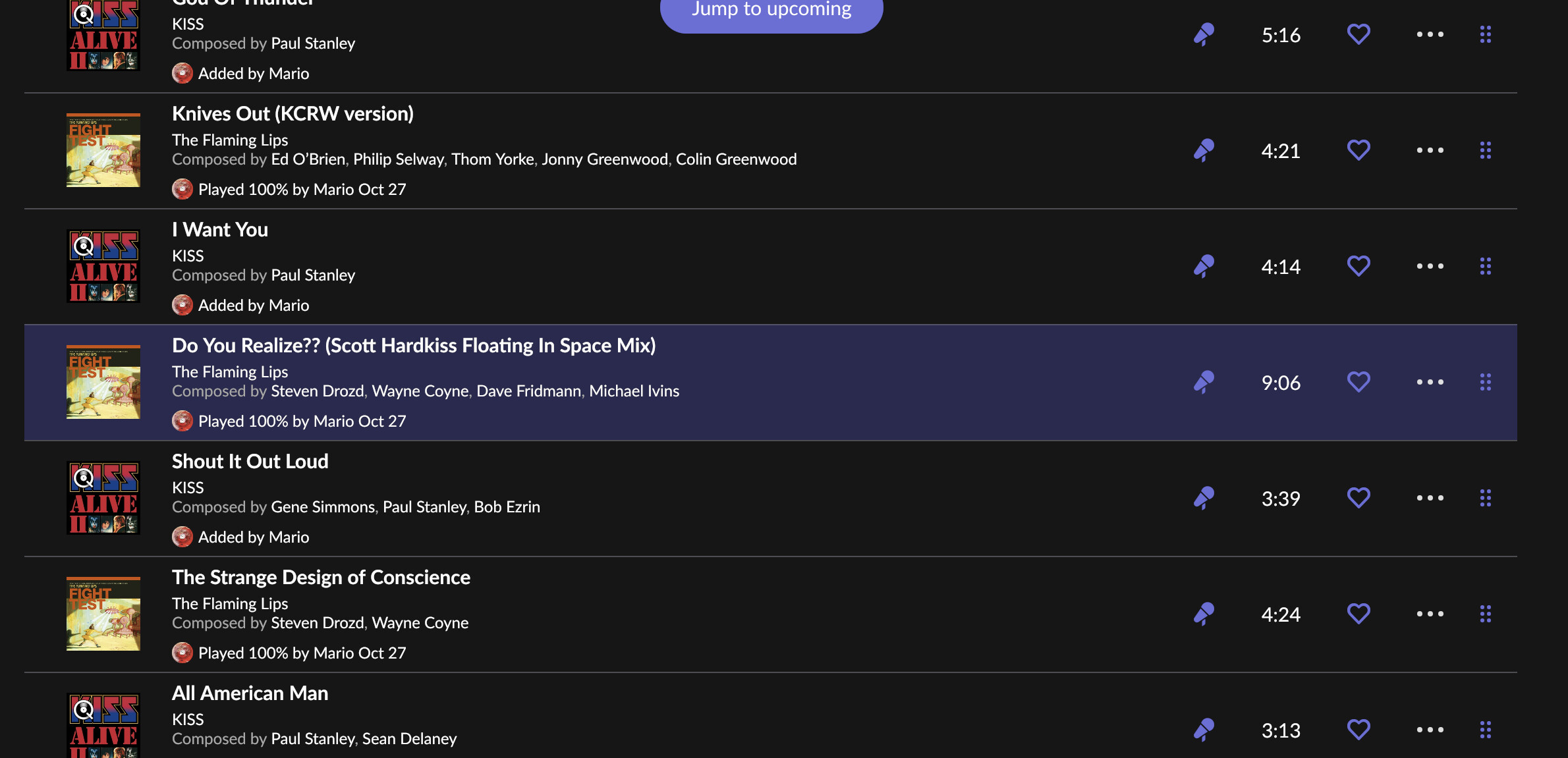
Task: Select the track title I Want You
Action: pyautogui.click(x=220, y=230)
